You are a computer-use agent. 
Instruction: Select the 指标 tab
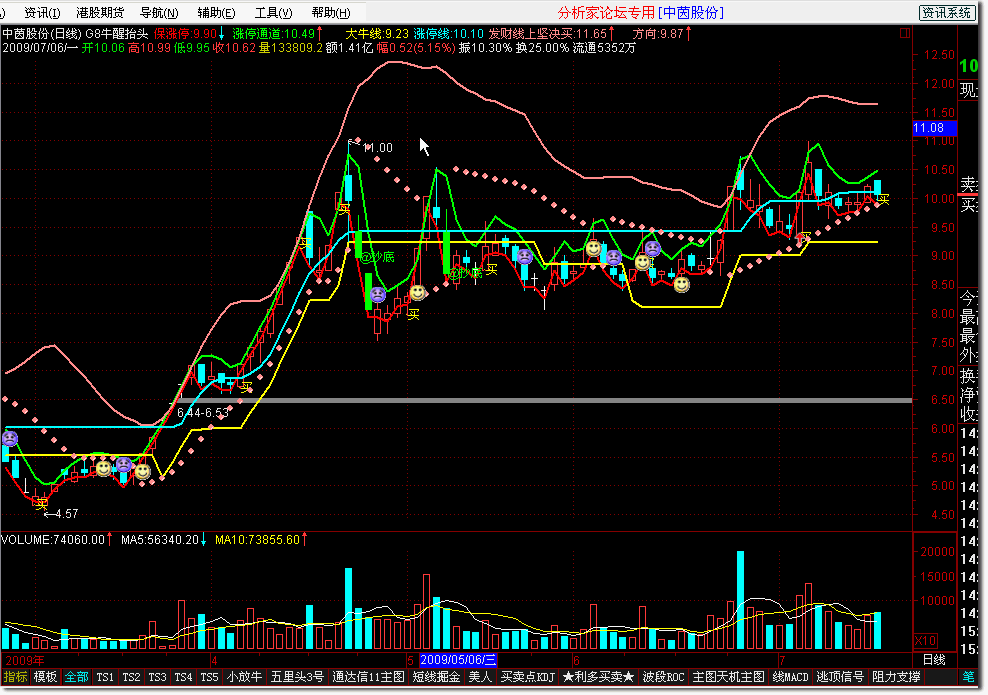point(16,677)
